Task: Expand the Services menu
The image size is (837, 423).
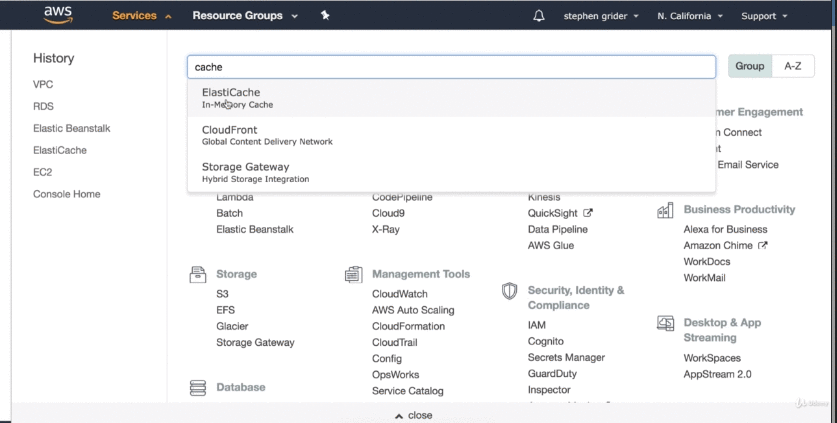Action: [142, 16]
